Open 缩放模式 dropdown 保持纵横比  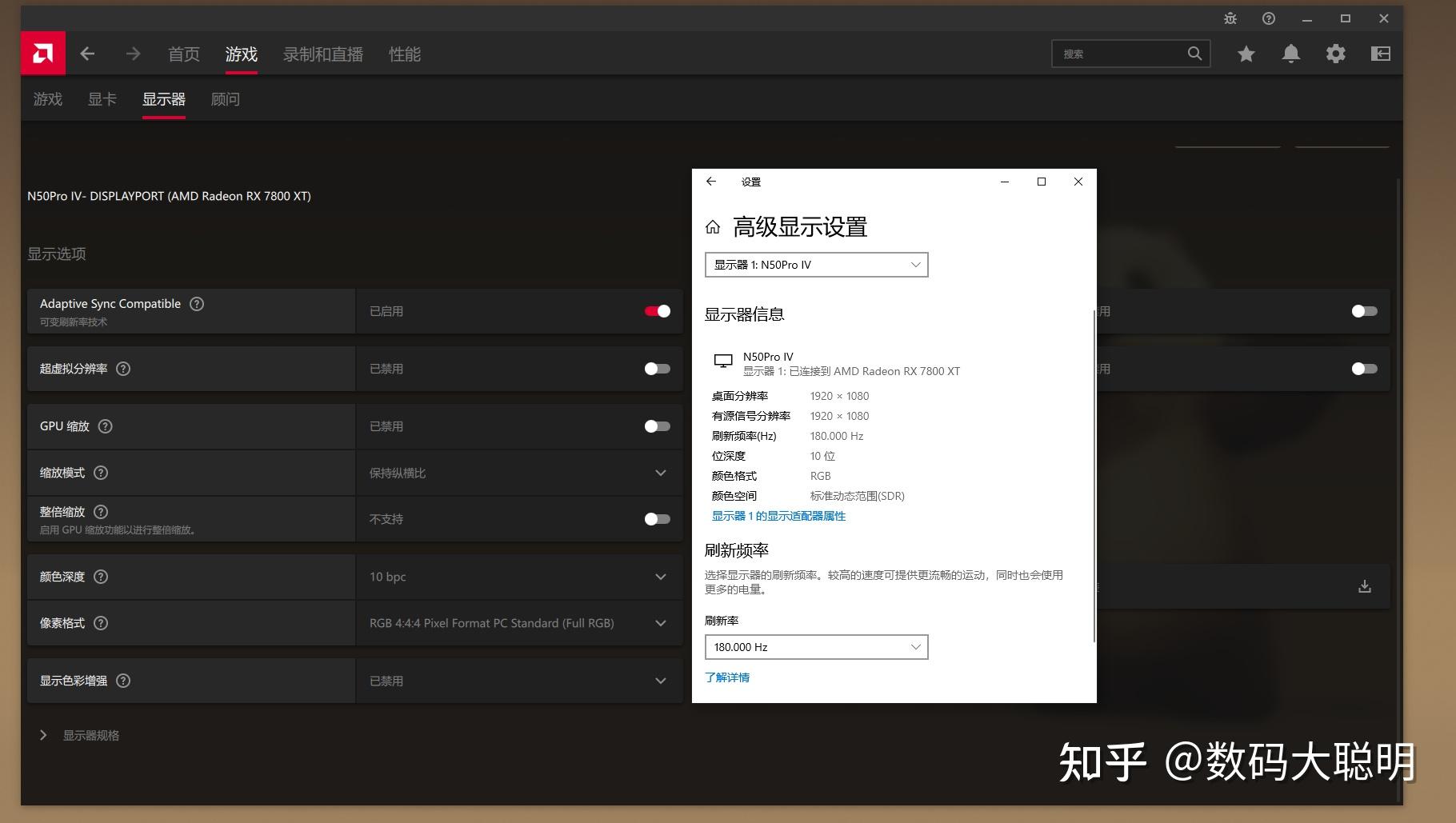tap(519, 473)
